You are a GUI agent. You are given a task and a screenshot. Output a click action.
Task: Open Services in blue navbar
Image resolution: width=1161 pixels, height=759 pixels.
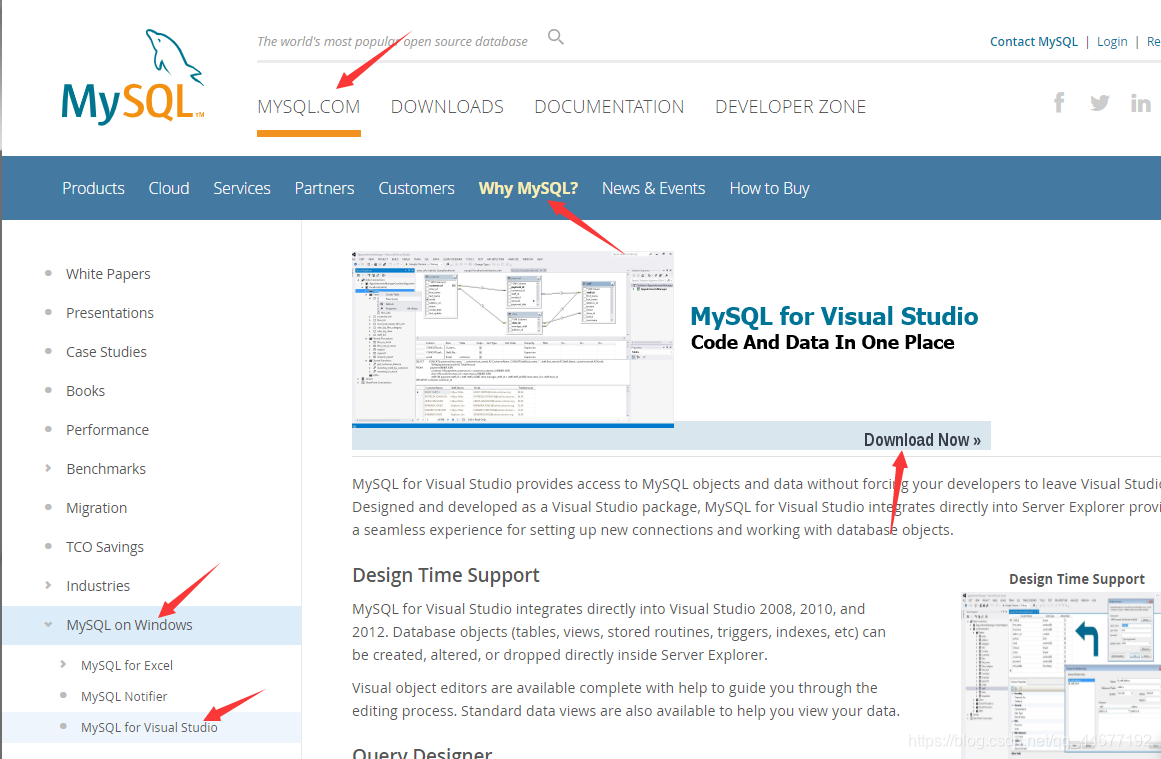click(x=242, y=188)
